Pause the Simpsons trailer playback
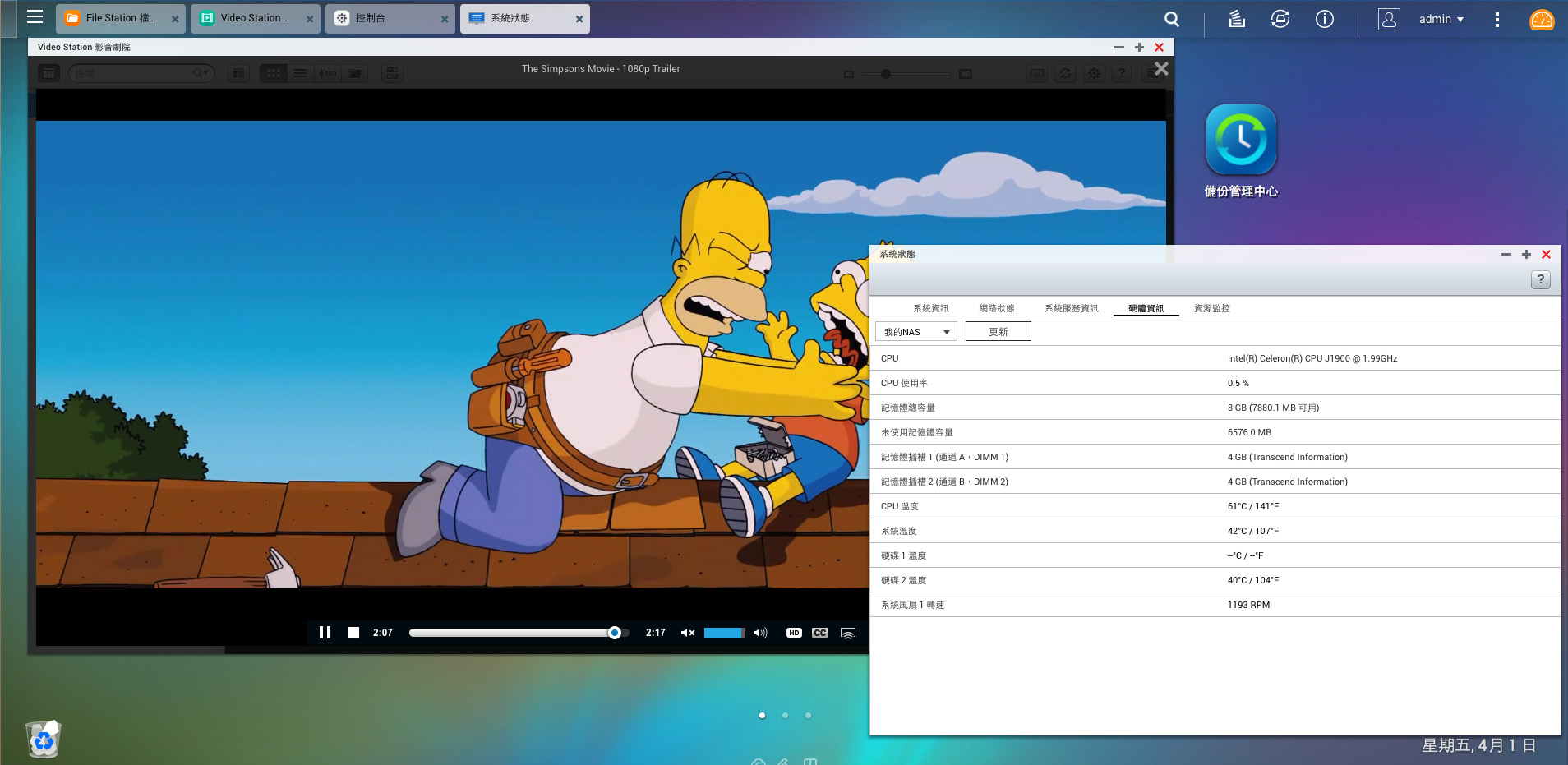The width and height of the screenshot is (1568, 765). click(325, 633)
